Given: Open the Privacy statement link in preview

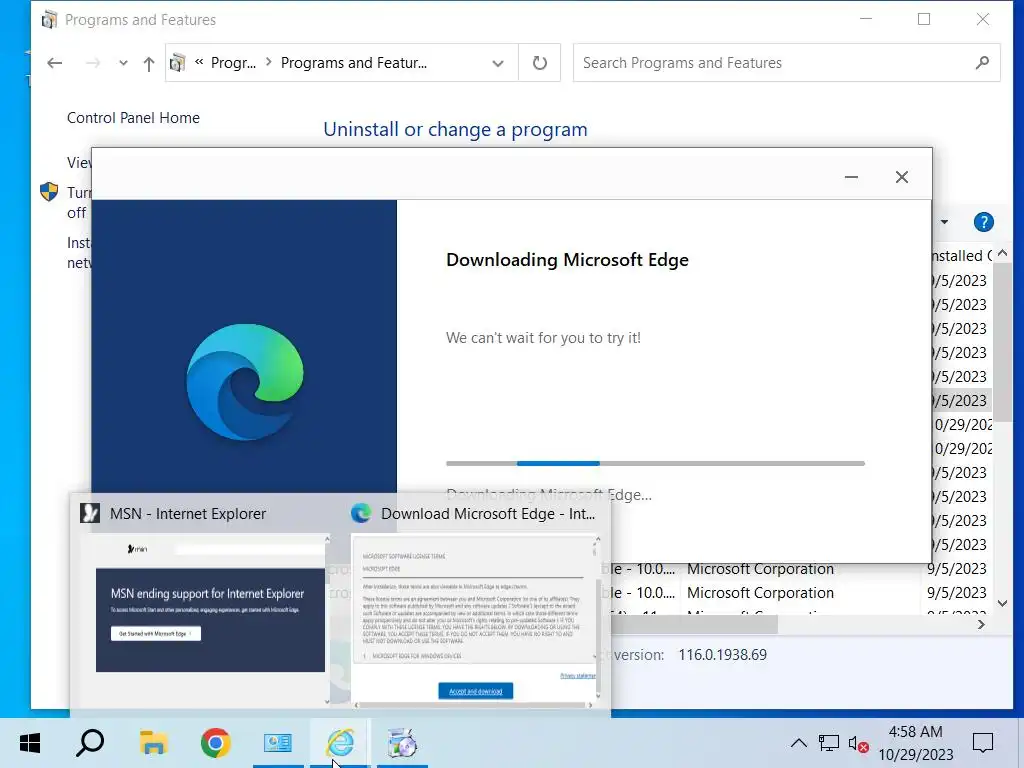Looking at the screenshot, I should [577, 675].
